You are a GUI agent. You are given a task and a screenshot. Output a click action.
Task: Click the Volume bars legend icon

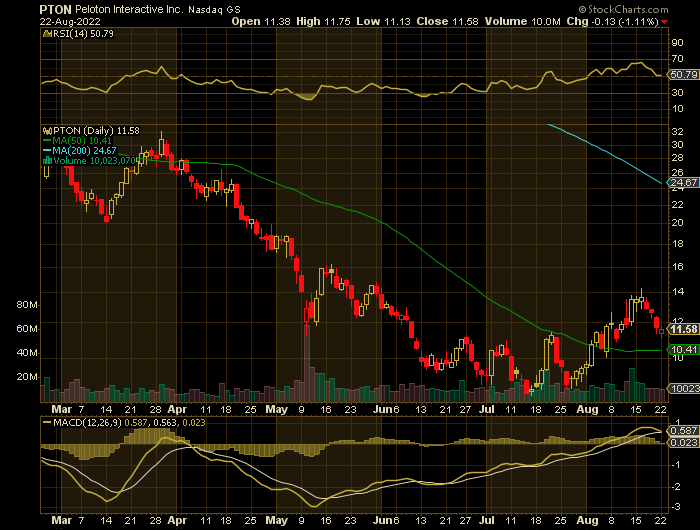(x=44, y=160)
